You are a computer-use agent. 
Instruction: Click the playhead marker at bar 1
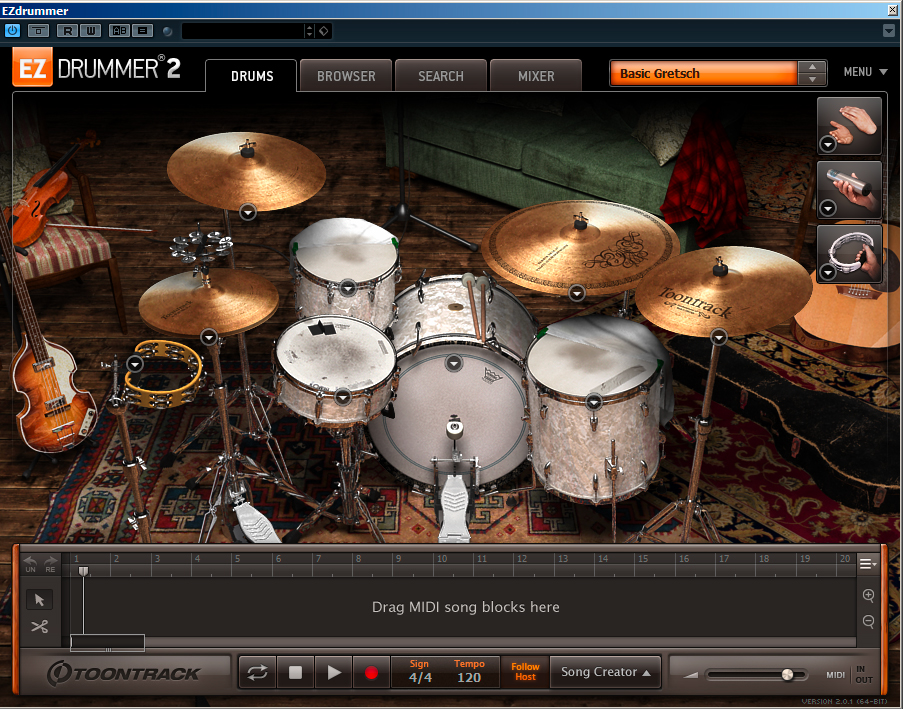click(x=84, y=571)
